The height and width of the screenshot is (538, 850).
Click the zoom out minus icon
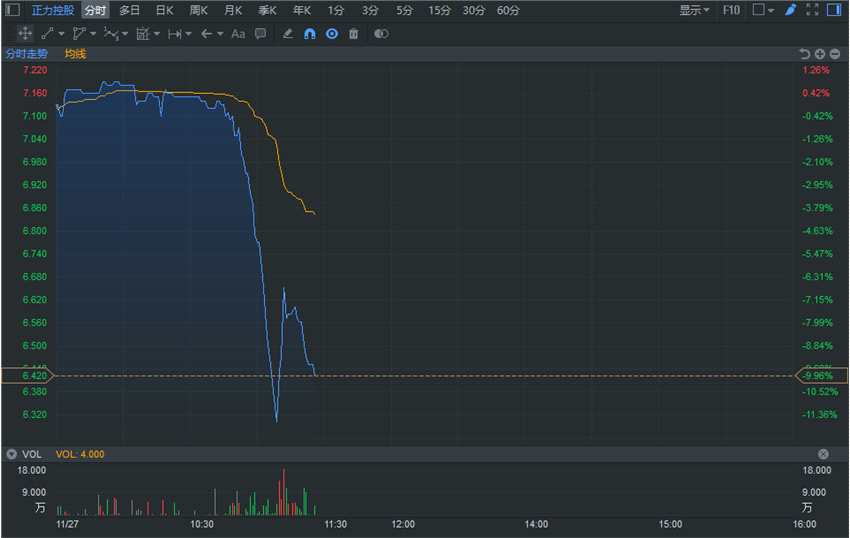(x=835, y=54)
